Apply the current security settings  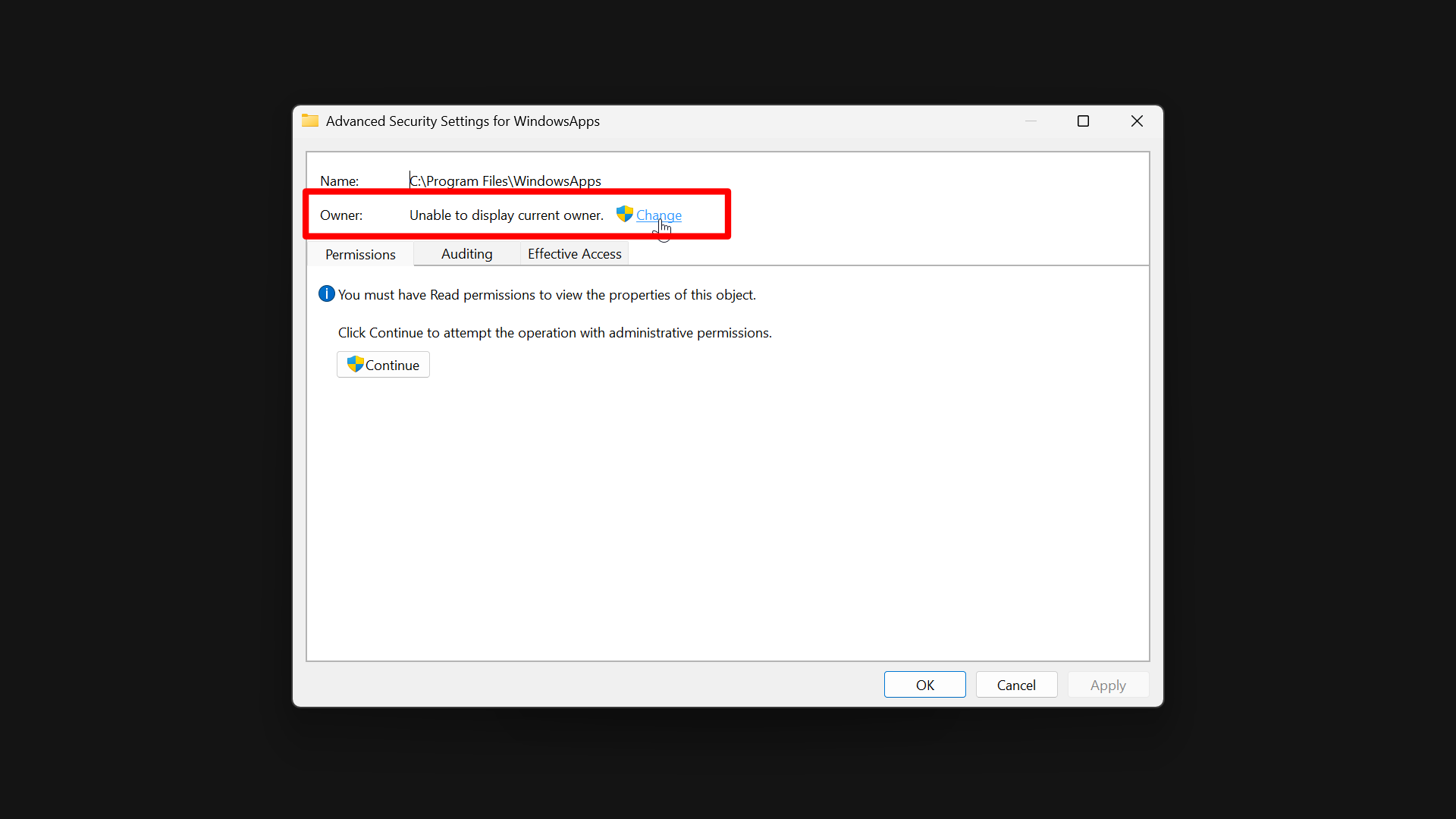(x=1107, y=684)
